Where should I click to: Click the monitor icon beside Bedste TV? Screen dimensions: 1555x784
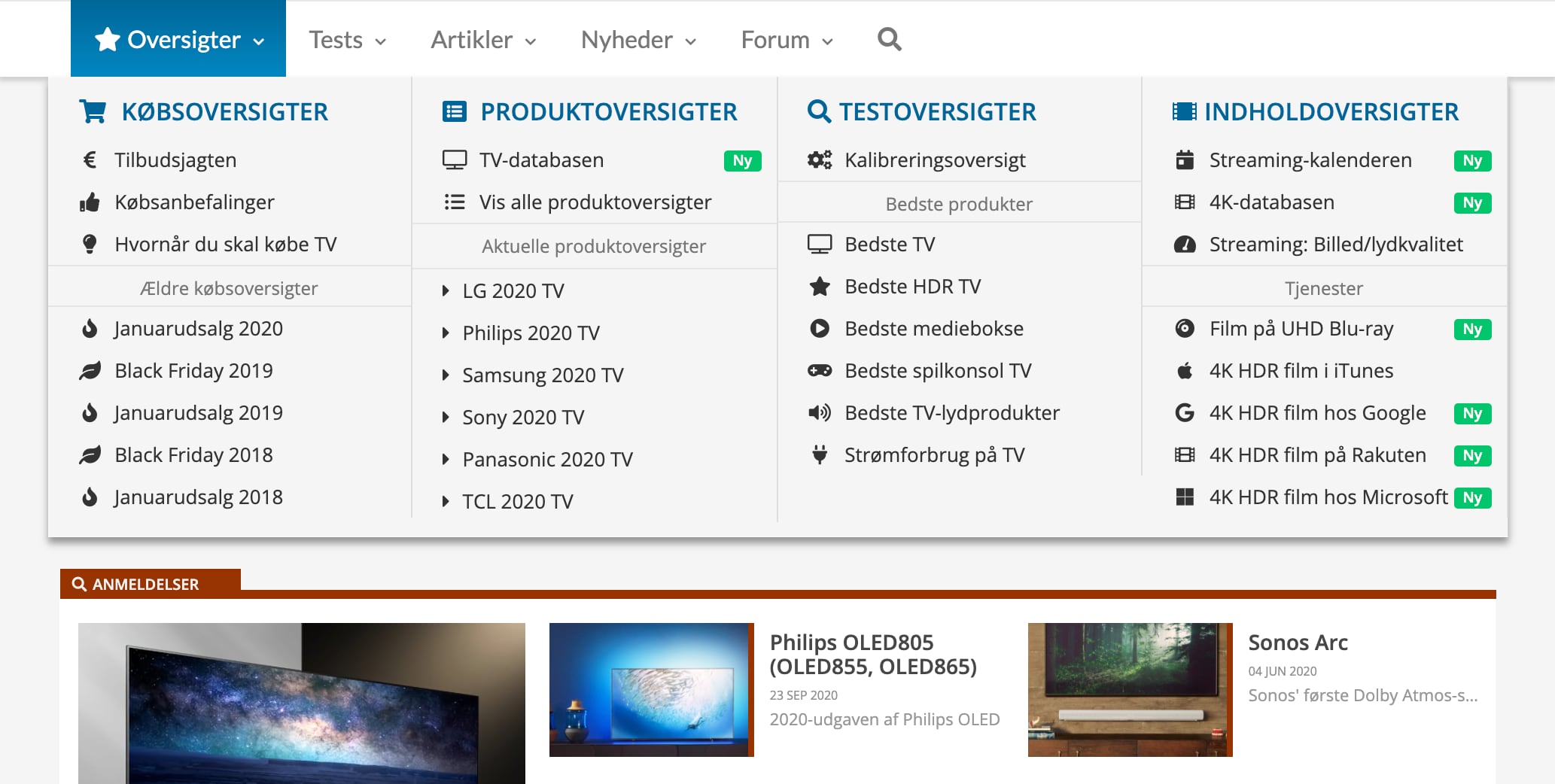(x=820, y=244)
